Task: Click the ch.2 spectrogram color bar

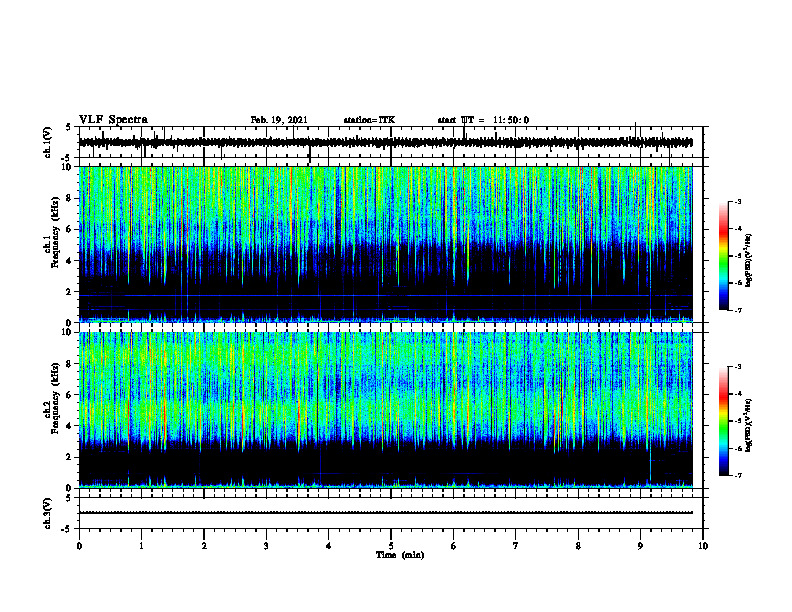Action: (x=723, y=421)
